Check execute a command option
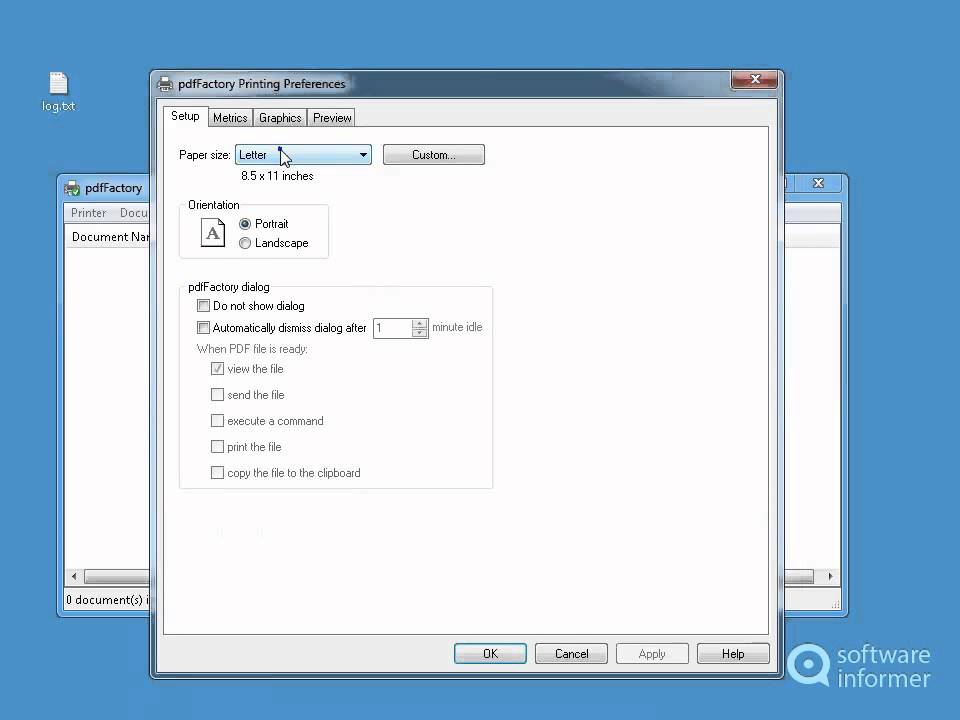The width and height of the screenshot is (960, 720). tap(217, 421)
